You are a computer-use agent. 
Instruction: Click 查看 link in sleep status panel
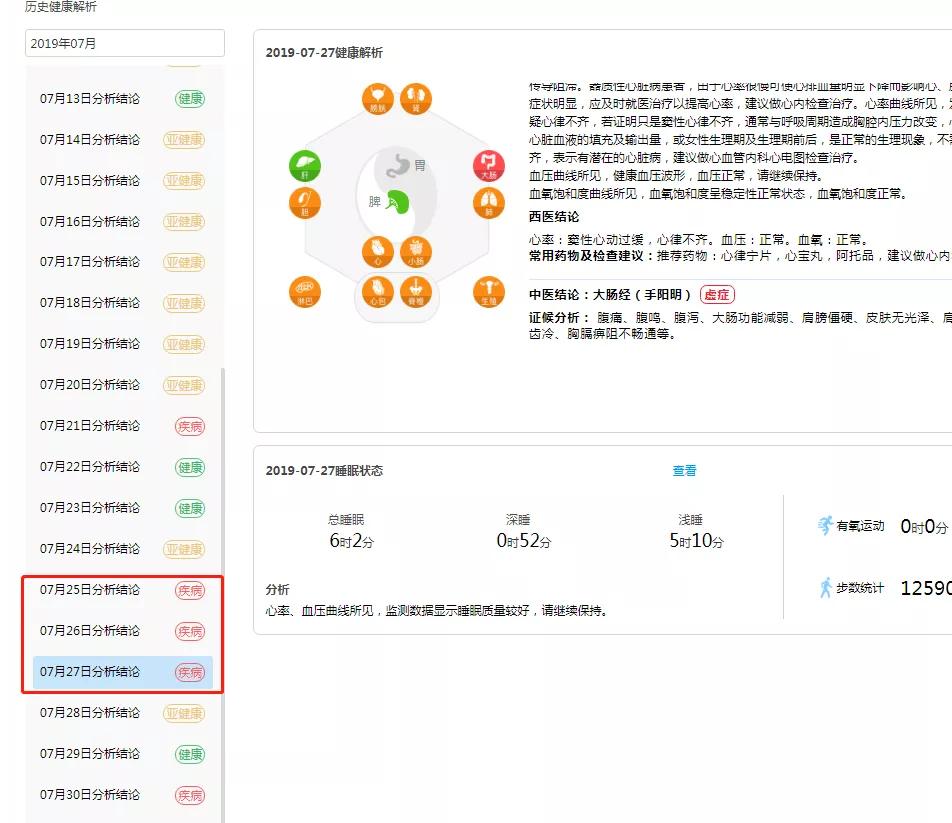point(684,471)
